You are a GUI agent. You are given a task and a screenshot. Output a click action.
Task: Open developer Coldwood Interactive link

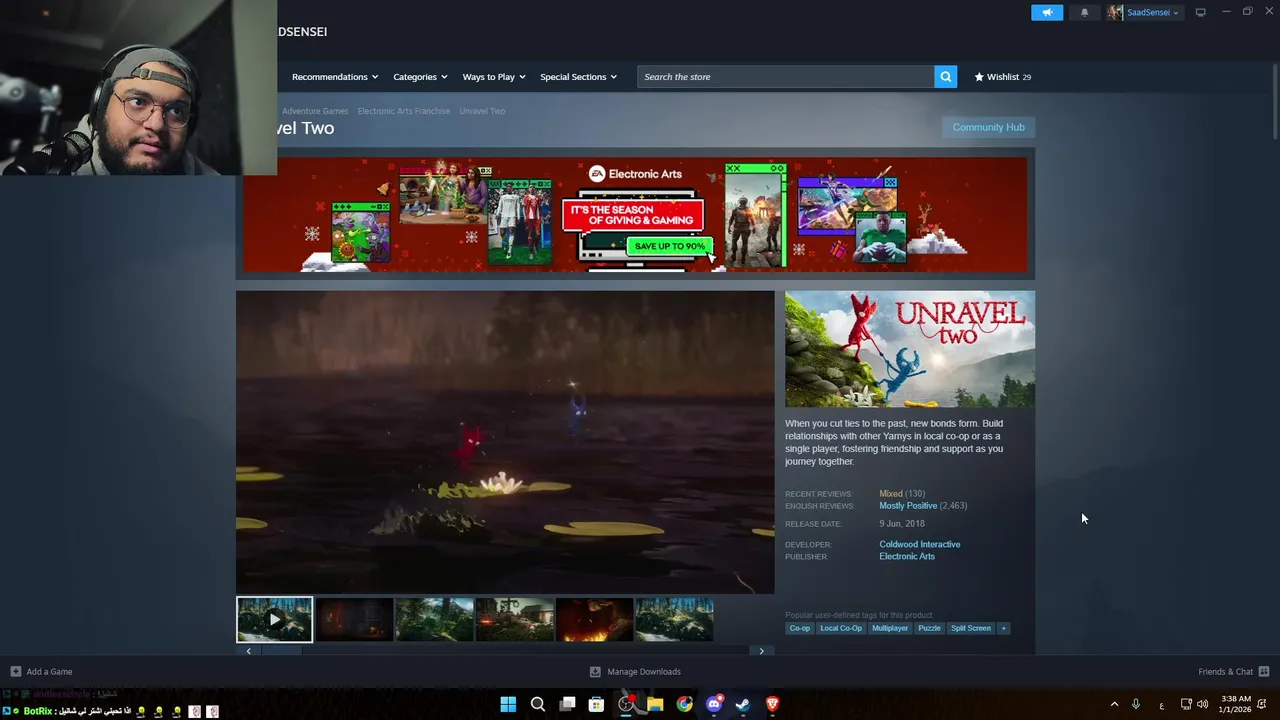click(919, 544)
